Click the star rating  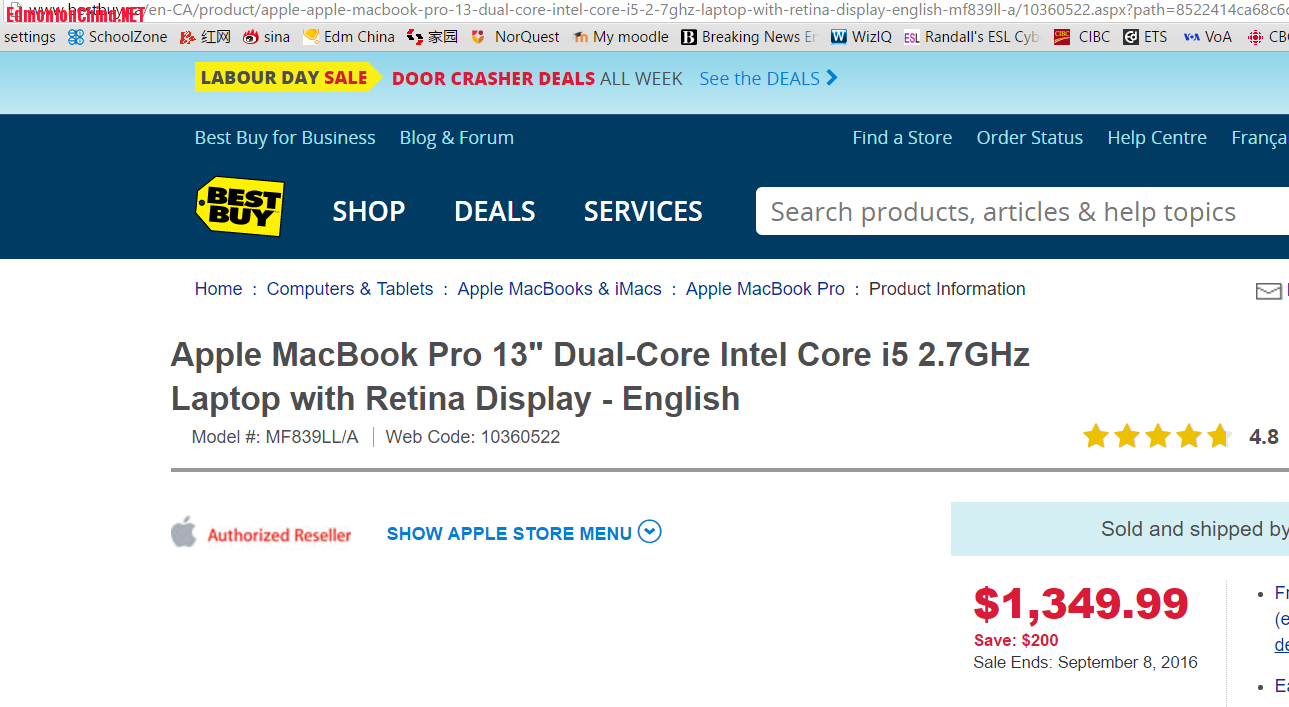click(1157, 437)
